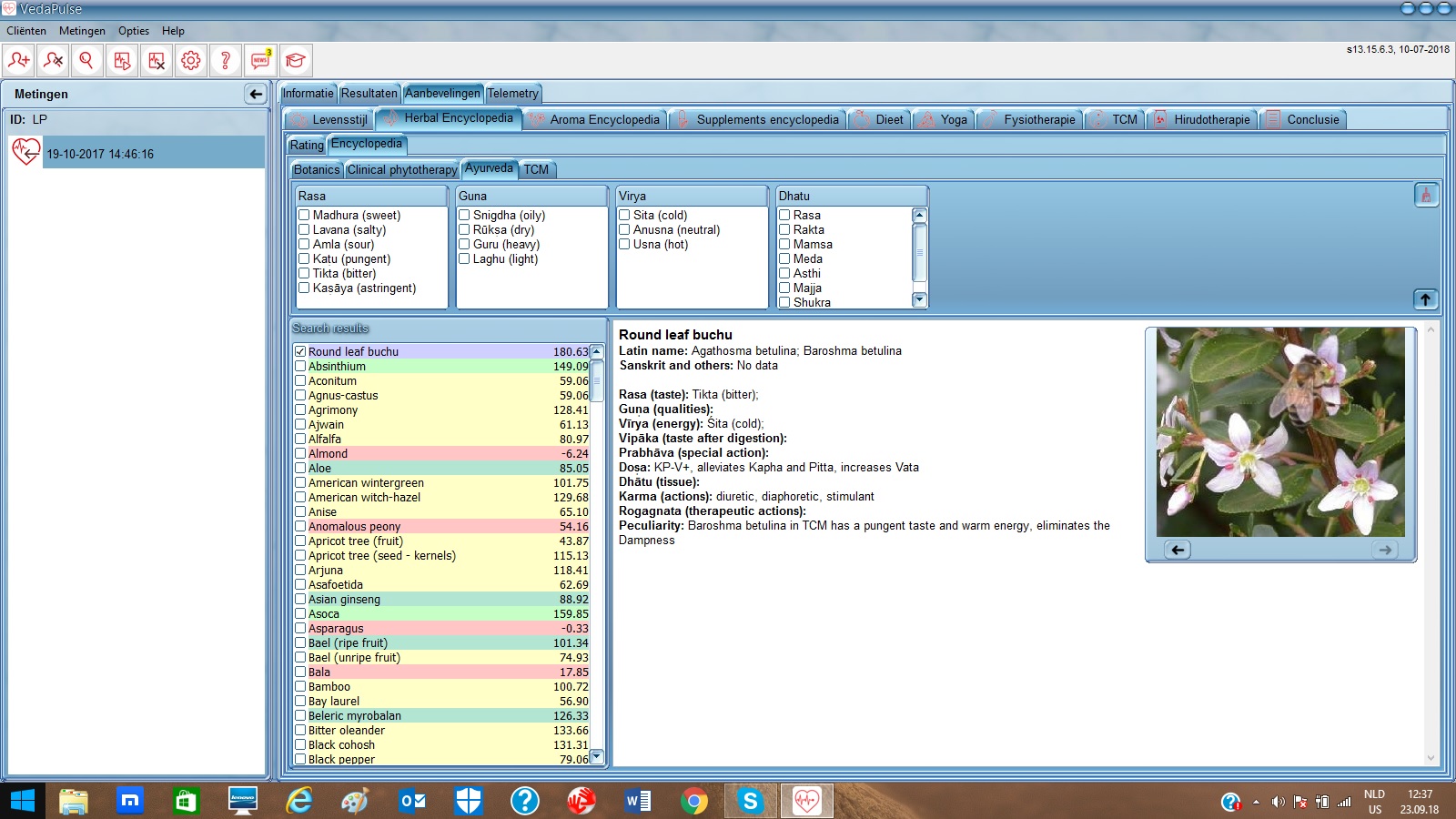Click the up-arrow button in the filter panel
Viewport: 1456px width, 819px height.
1426,299
